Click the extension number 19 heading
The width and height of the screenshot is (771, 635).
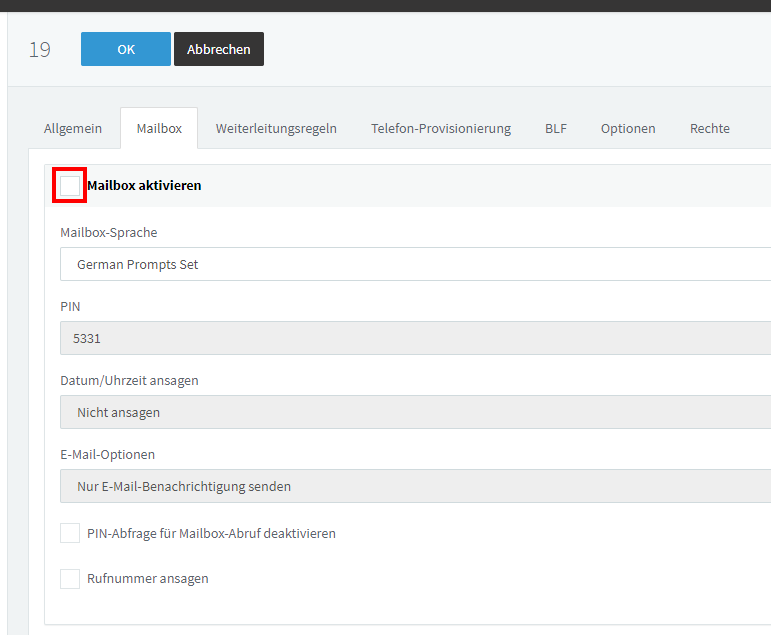[40, 50]
